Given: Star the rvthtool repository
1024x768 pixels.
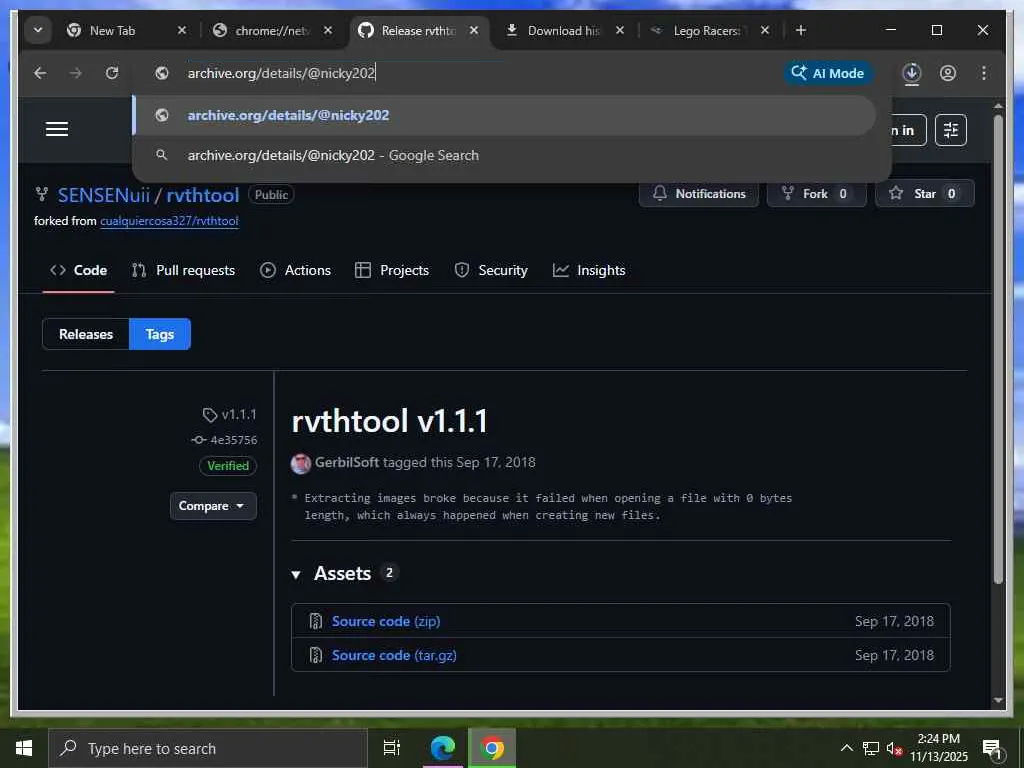Looking at the screenshot, I should click(x=925, y=193).
